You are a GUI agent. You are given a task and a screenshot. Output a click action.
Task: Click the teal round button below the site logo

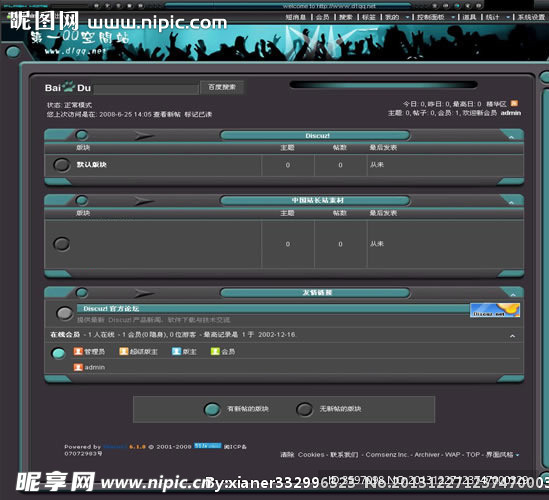click(13, 52)
